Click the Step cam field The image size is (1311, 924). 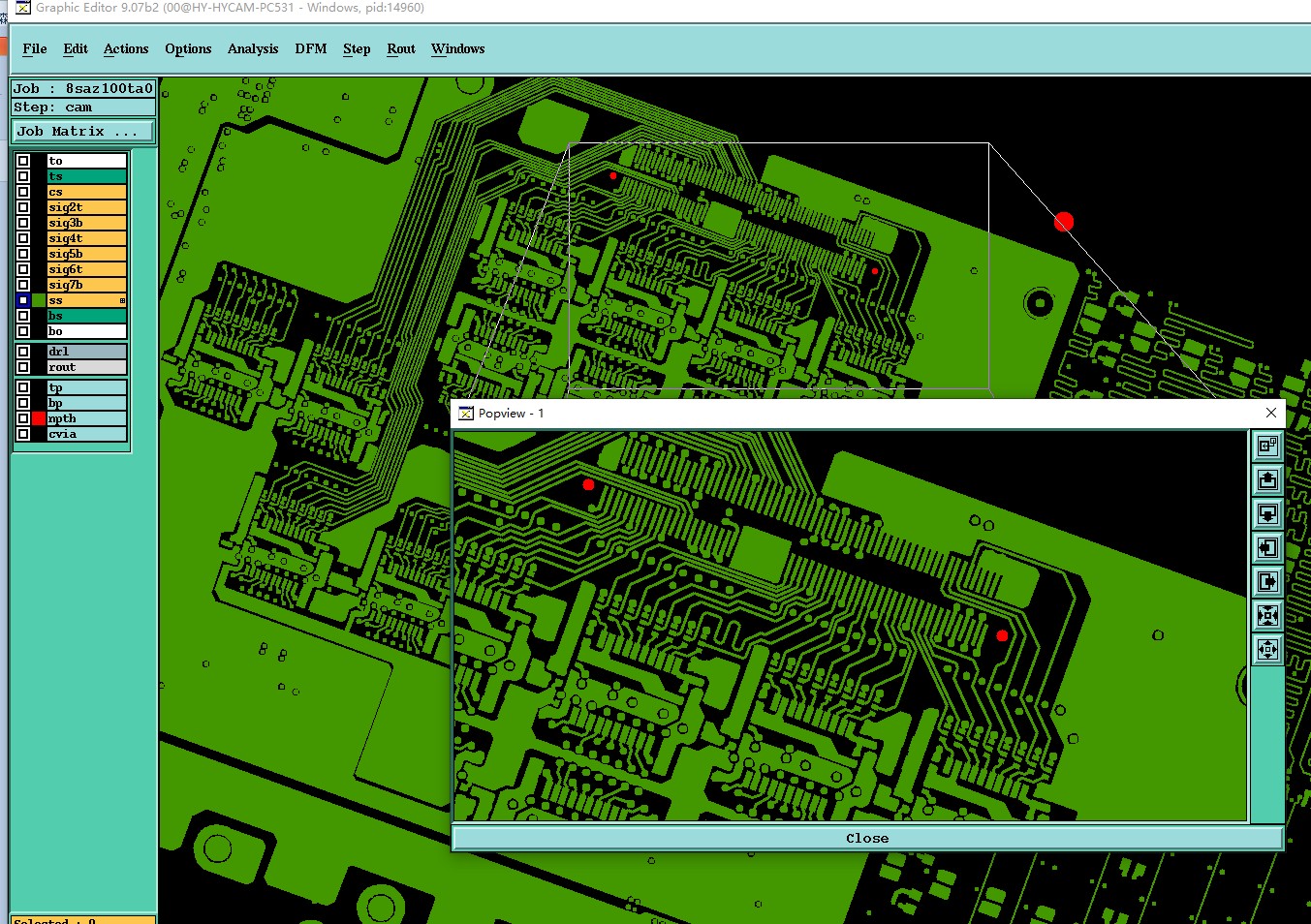[83, 108]
